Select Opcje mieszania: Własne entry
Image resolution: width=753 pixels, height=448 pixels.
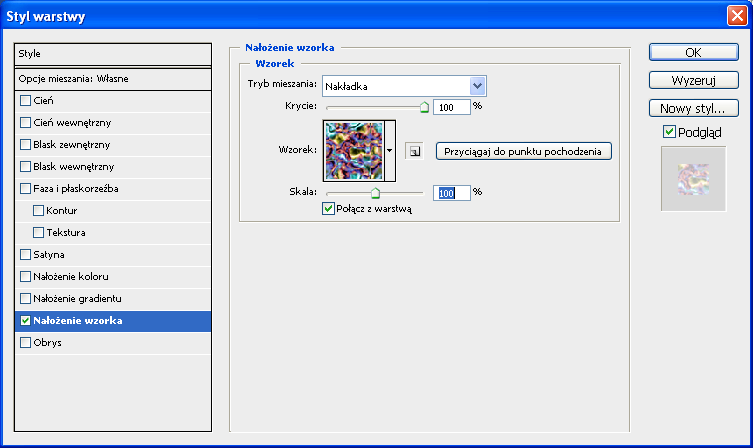pyautogui.click(x=113, y=78)
